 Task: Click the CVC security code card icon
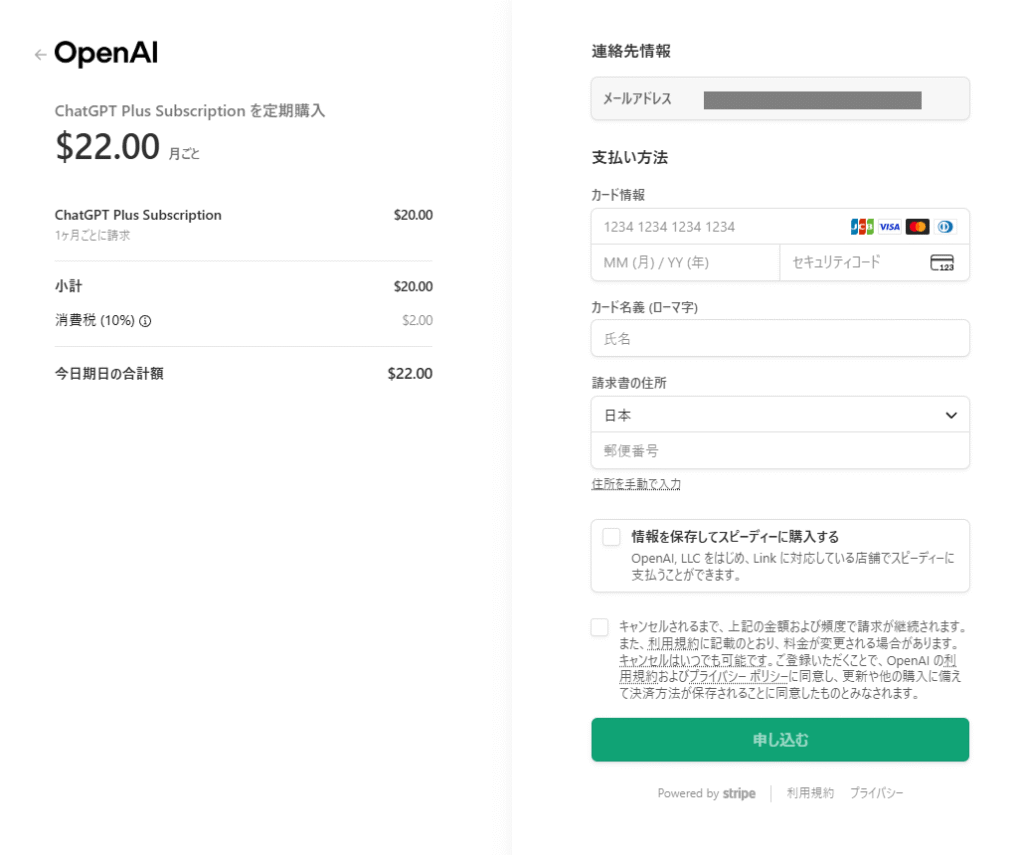(x=942, y=263)
